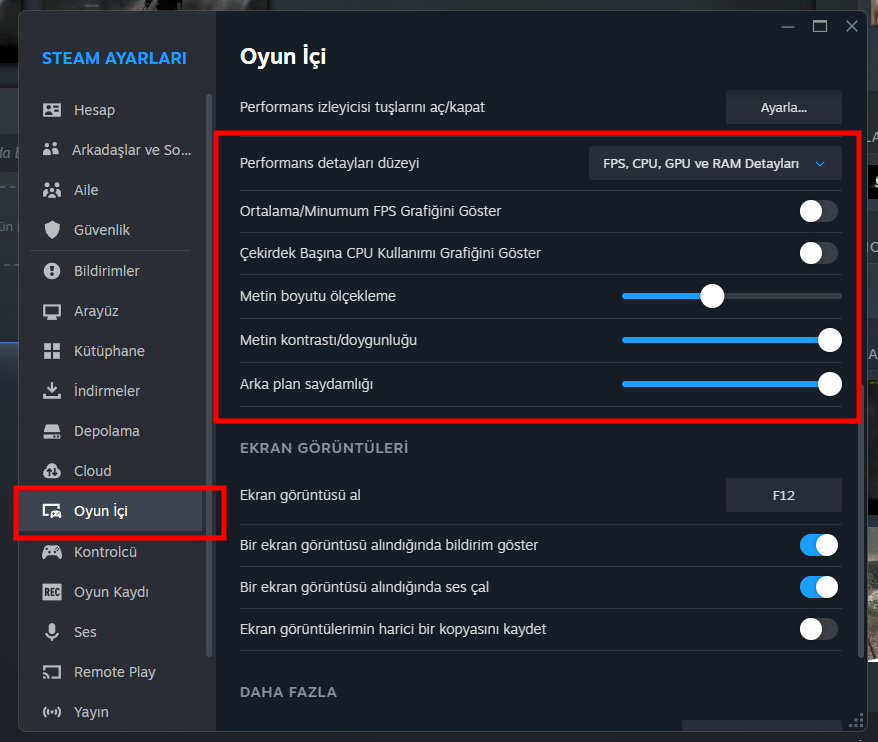Screen dimensions: 878x742
Task: Open Yayın broadcast settings
Action: (110, 712)
